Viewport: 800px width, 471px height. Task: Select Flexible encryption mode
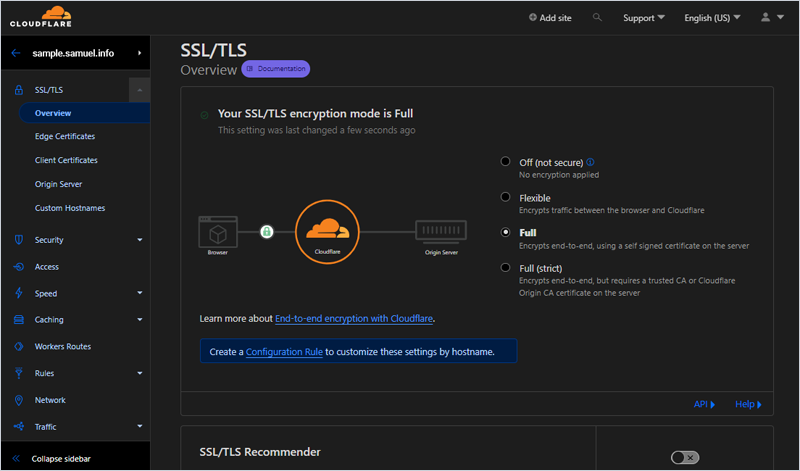[506, 197]
